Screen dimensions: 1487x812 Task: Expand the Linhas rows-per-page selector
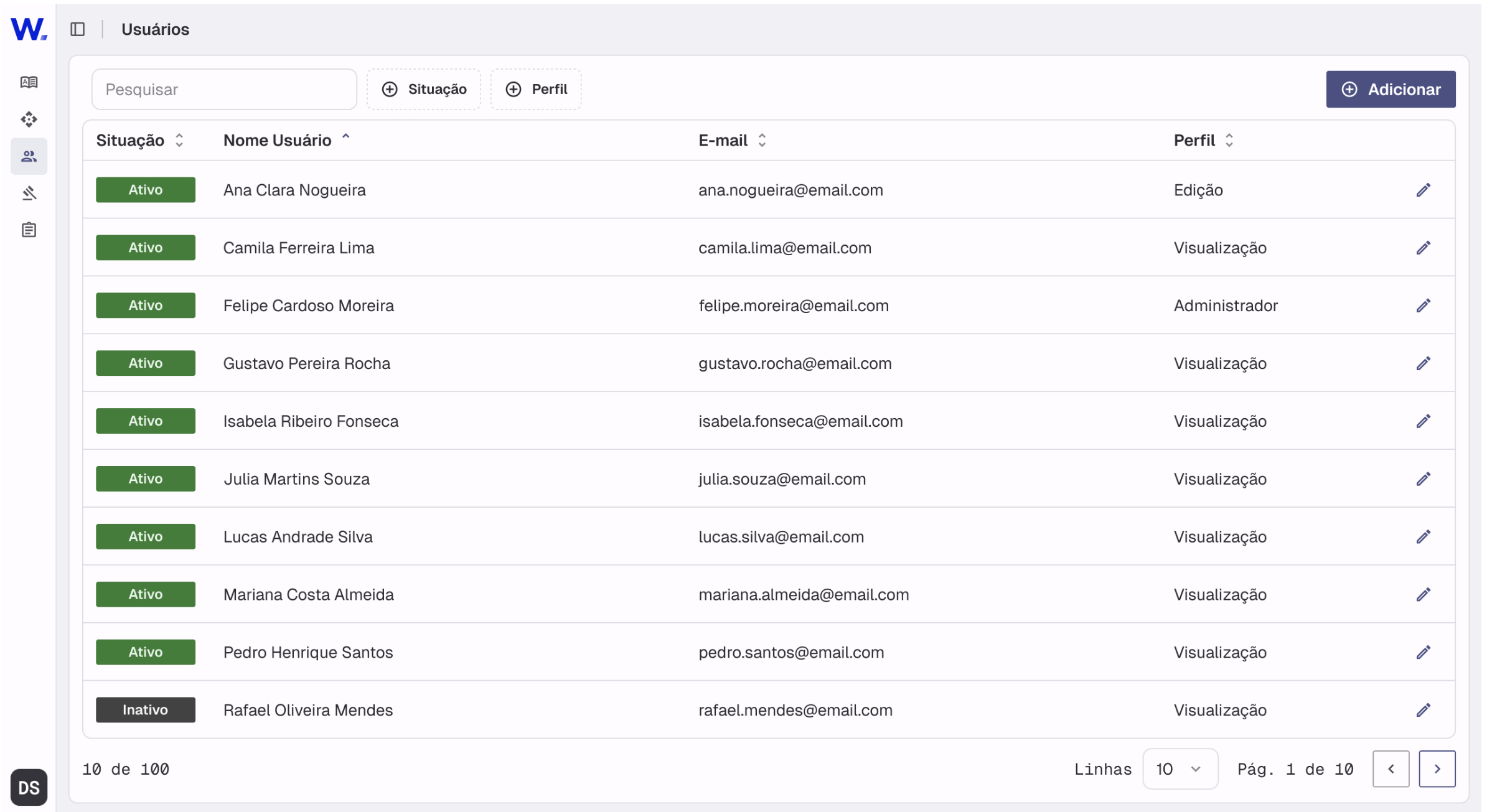tap(1180, 769)
